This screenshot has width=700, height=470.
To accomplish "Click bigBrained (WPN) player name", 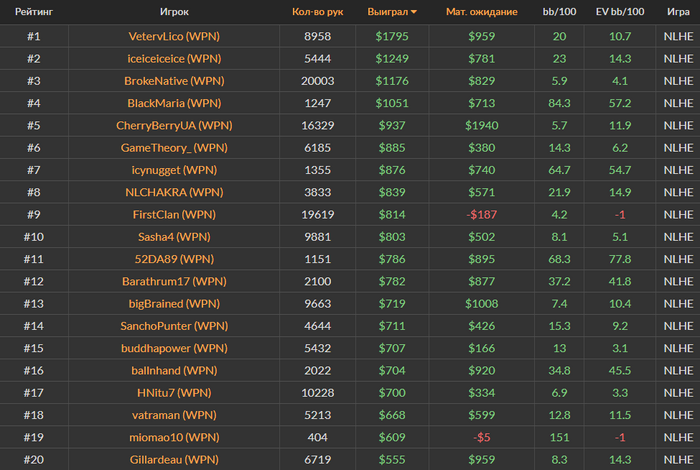I will (174, 304).
